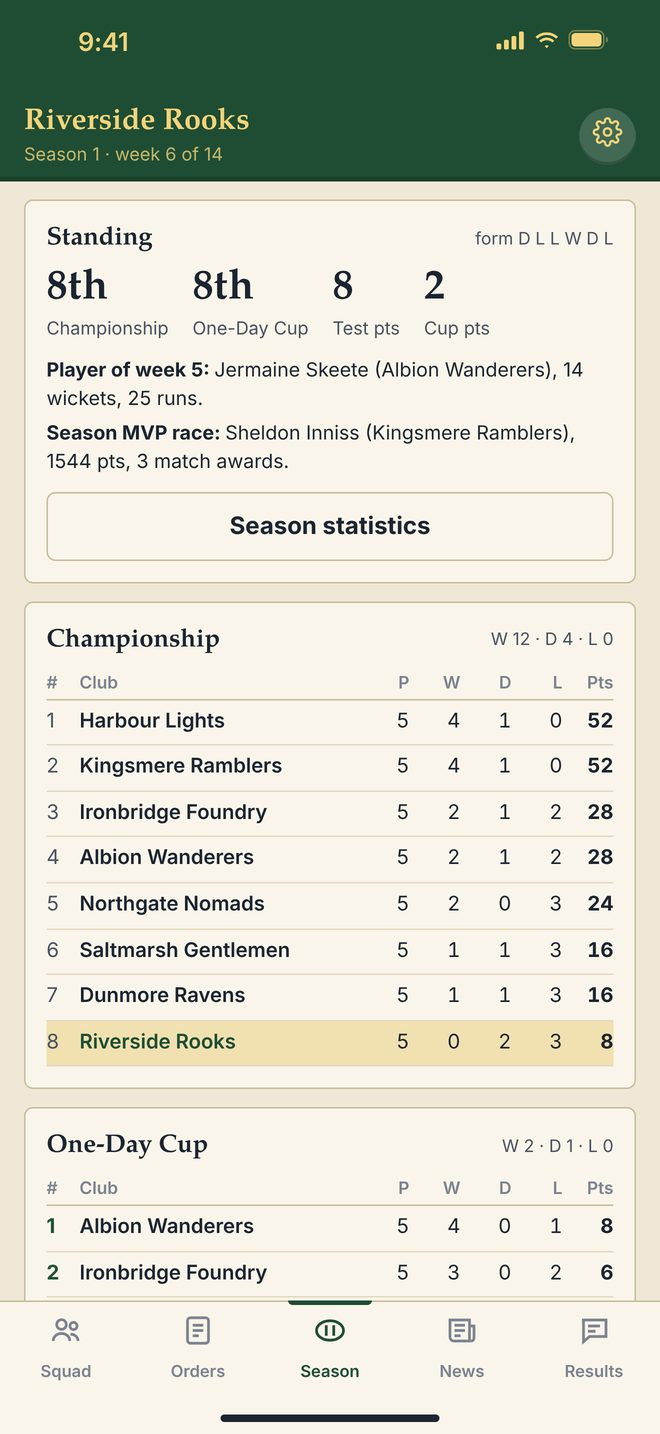Viewport: 660px width, 1434px height.
Task: Open settings via the gear icon
Action: pyautogui.click(x=607, y=133)
